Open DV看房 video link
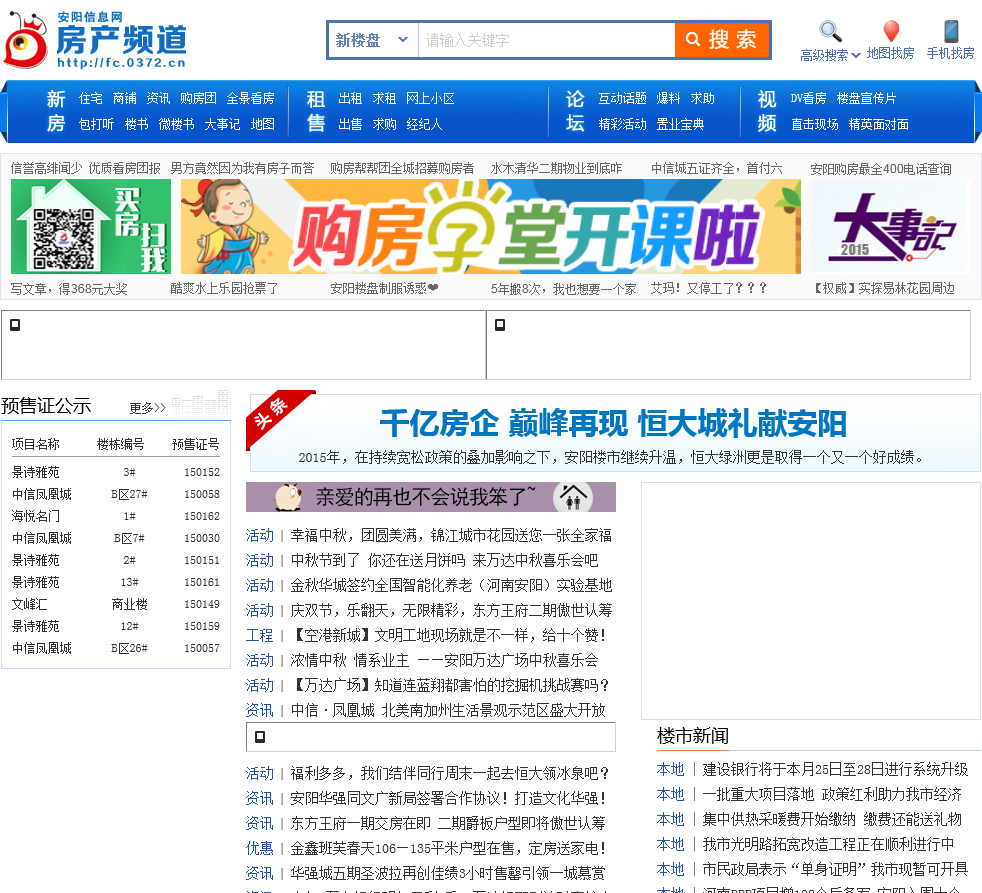 [x=808, y=98]
